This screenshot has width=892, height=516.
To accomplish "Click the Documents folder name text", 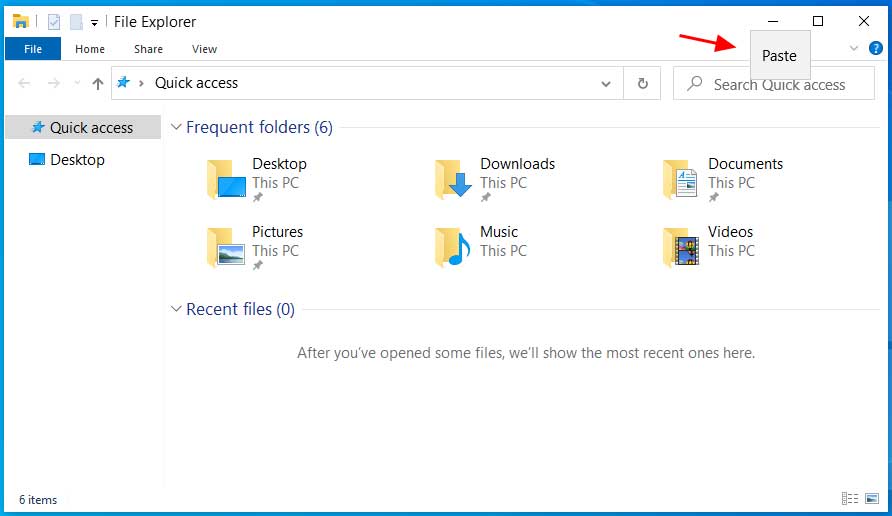I will point(745,164).
